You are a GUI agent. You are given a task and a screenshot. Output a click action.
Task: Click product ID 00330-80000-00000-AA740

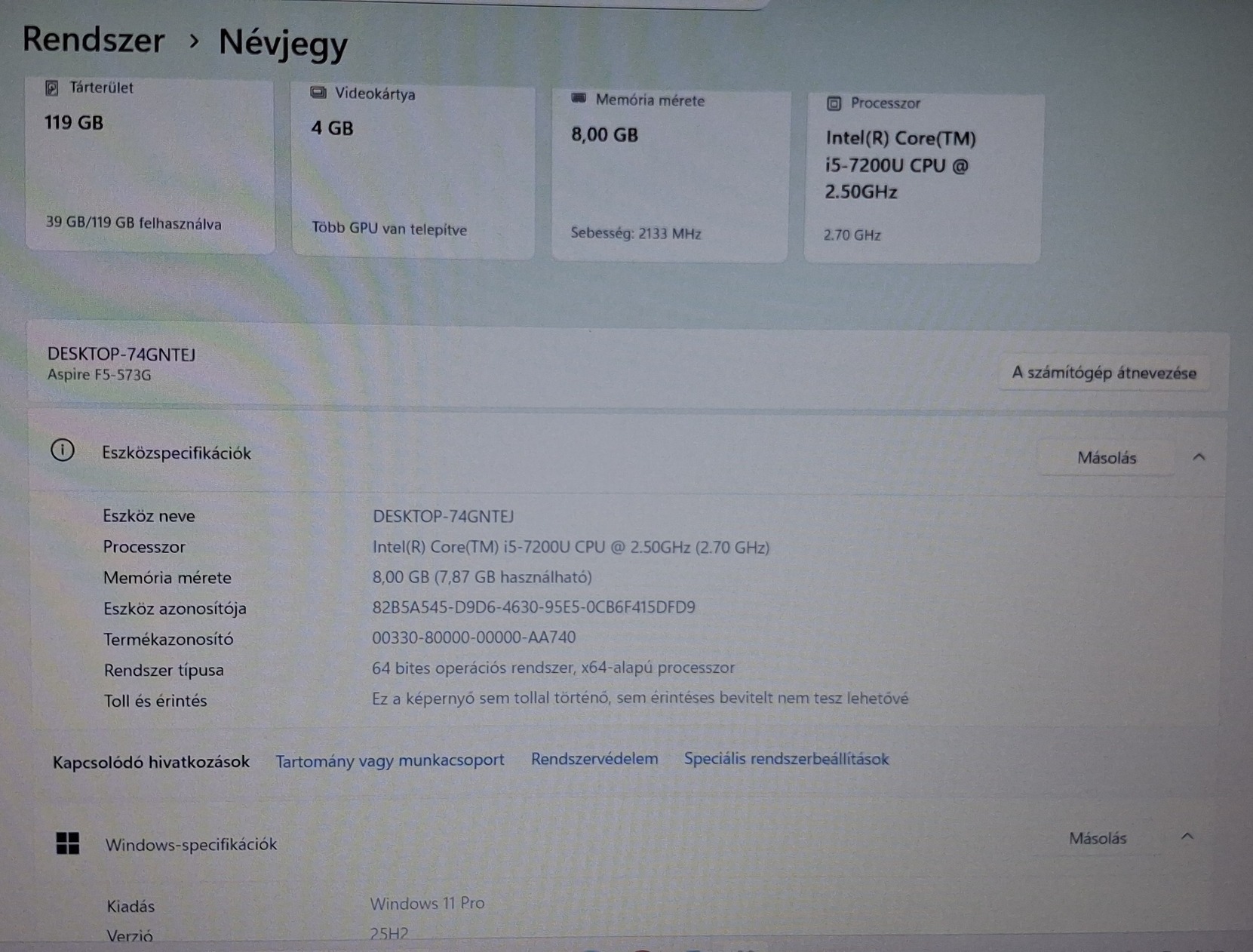point(474,637)
